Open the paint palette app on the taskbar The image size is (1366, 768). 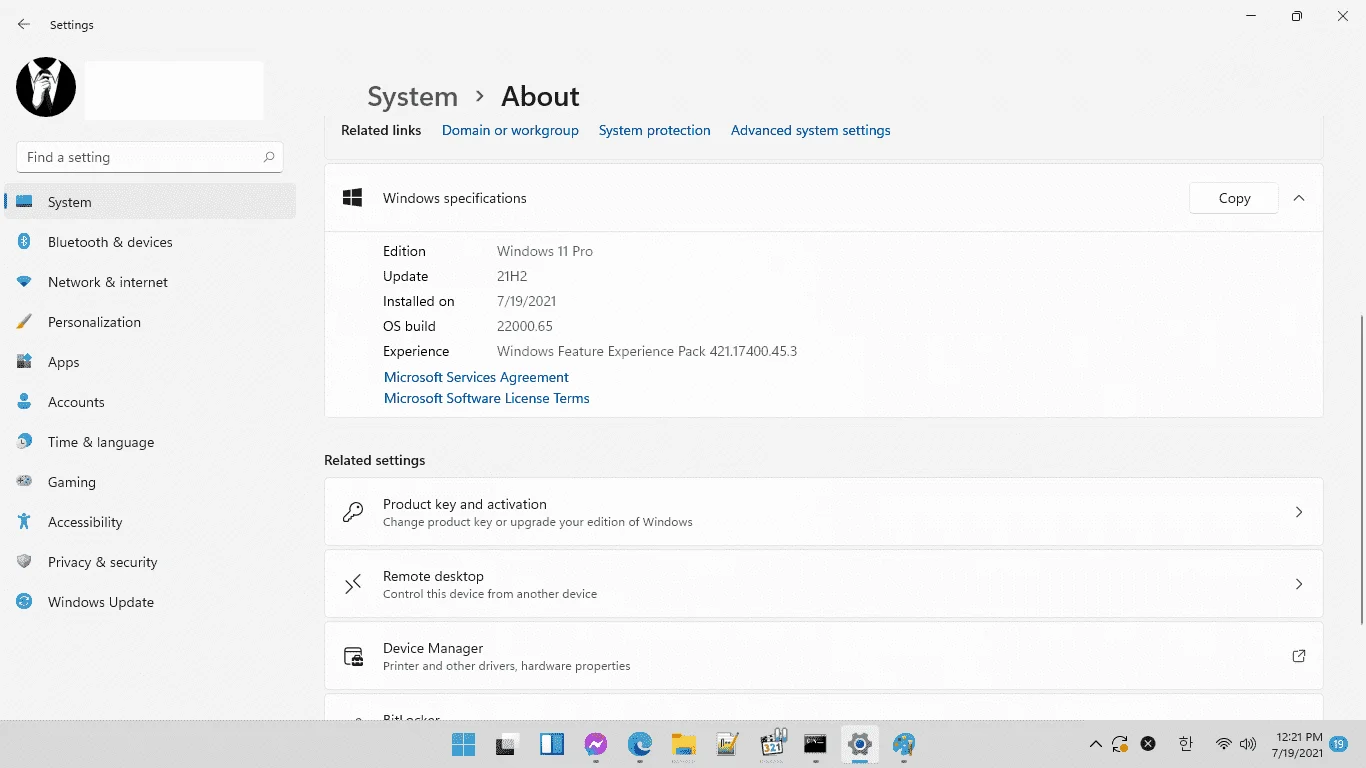(x=905, y=744)
